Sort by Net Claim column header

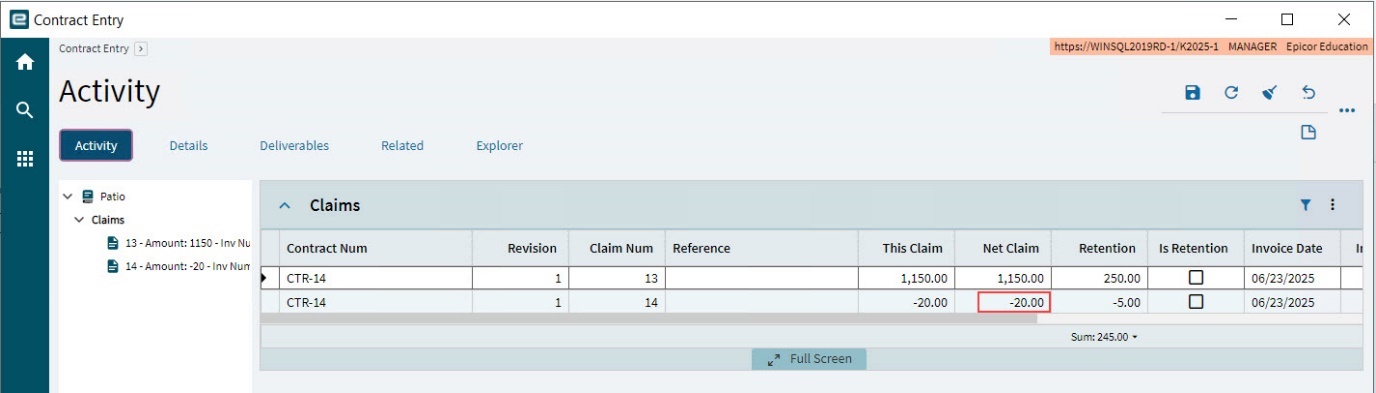click(x=1002, y=248)
